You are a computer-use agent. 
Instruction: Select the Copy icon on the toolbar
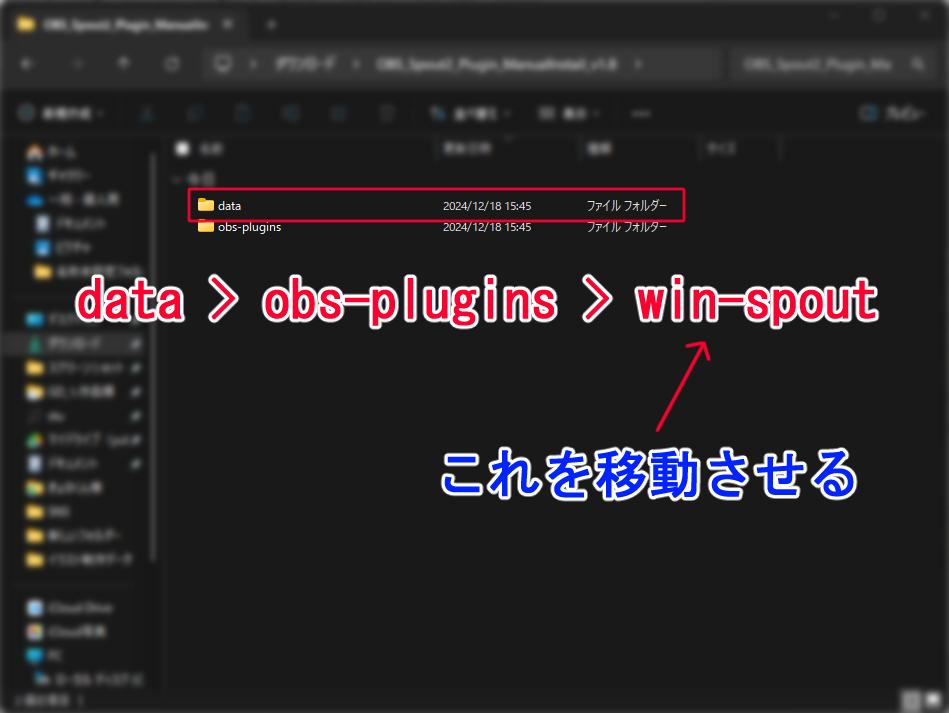coord(194,113)
